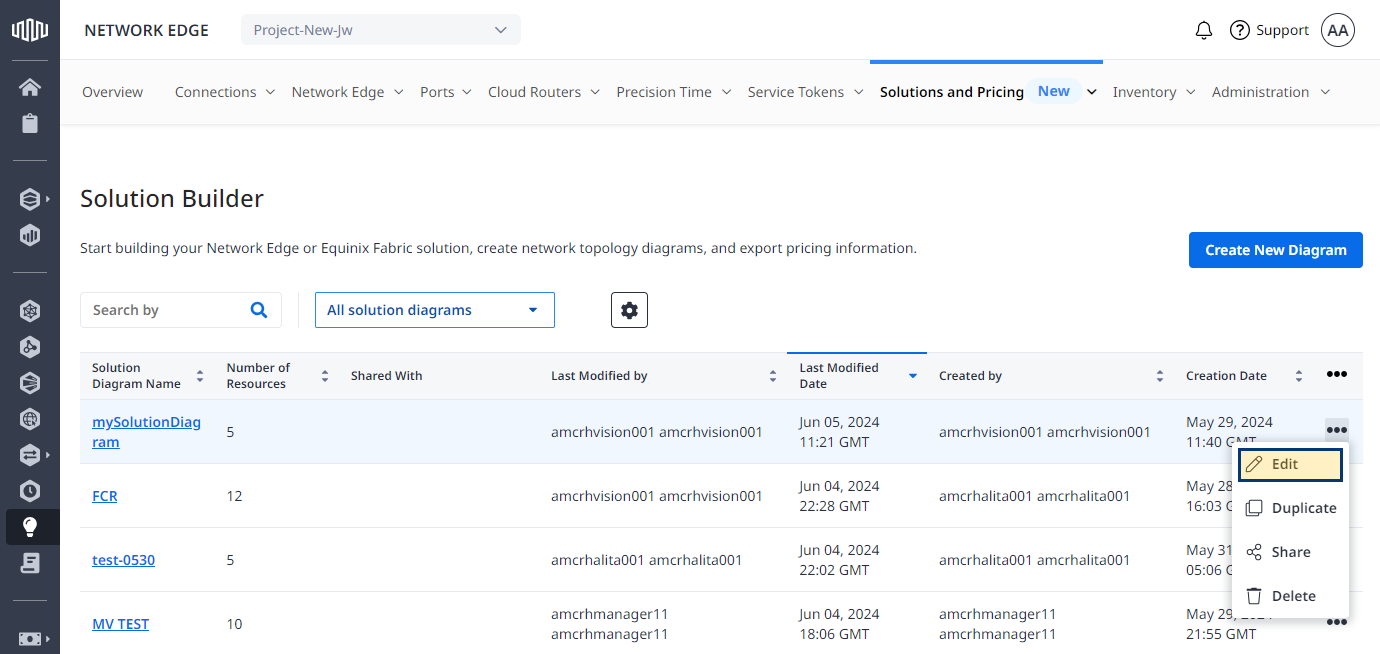Sort by Created by column
The width and height of the screenshot is (1380, 654).
tap(1160, 376)
